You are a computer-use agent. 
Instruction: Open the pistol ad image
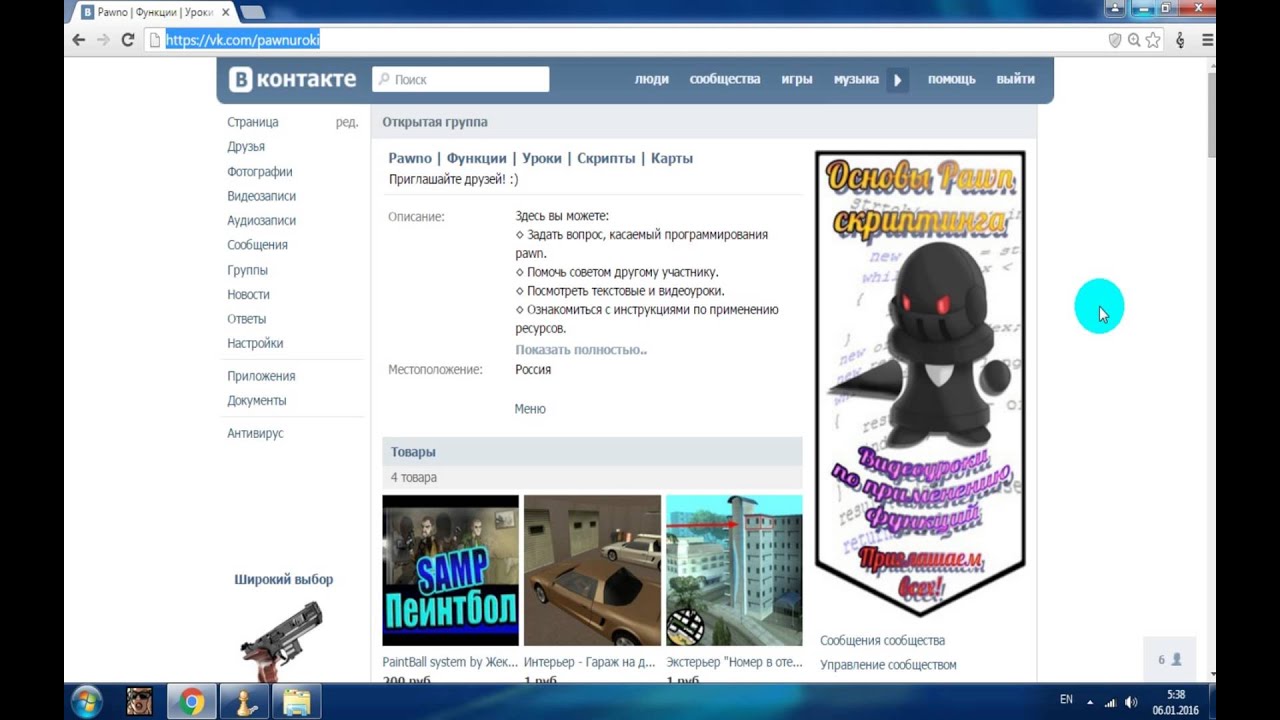point(282,640)
